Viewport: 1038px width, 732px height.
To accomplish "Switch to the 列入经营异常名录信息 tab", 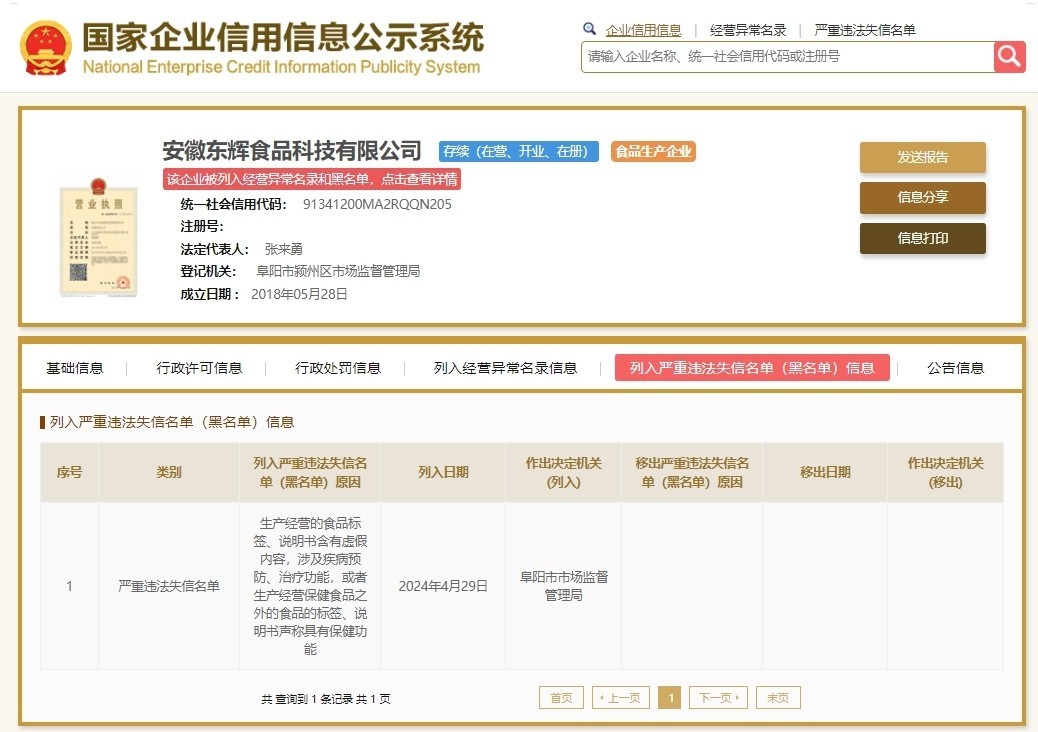I will 505,368.
